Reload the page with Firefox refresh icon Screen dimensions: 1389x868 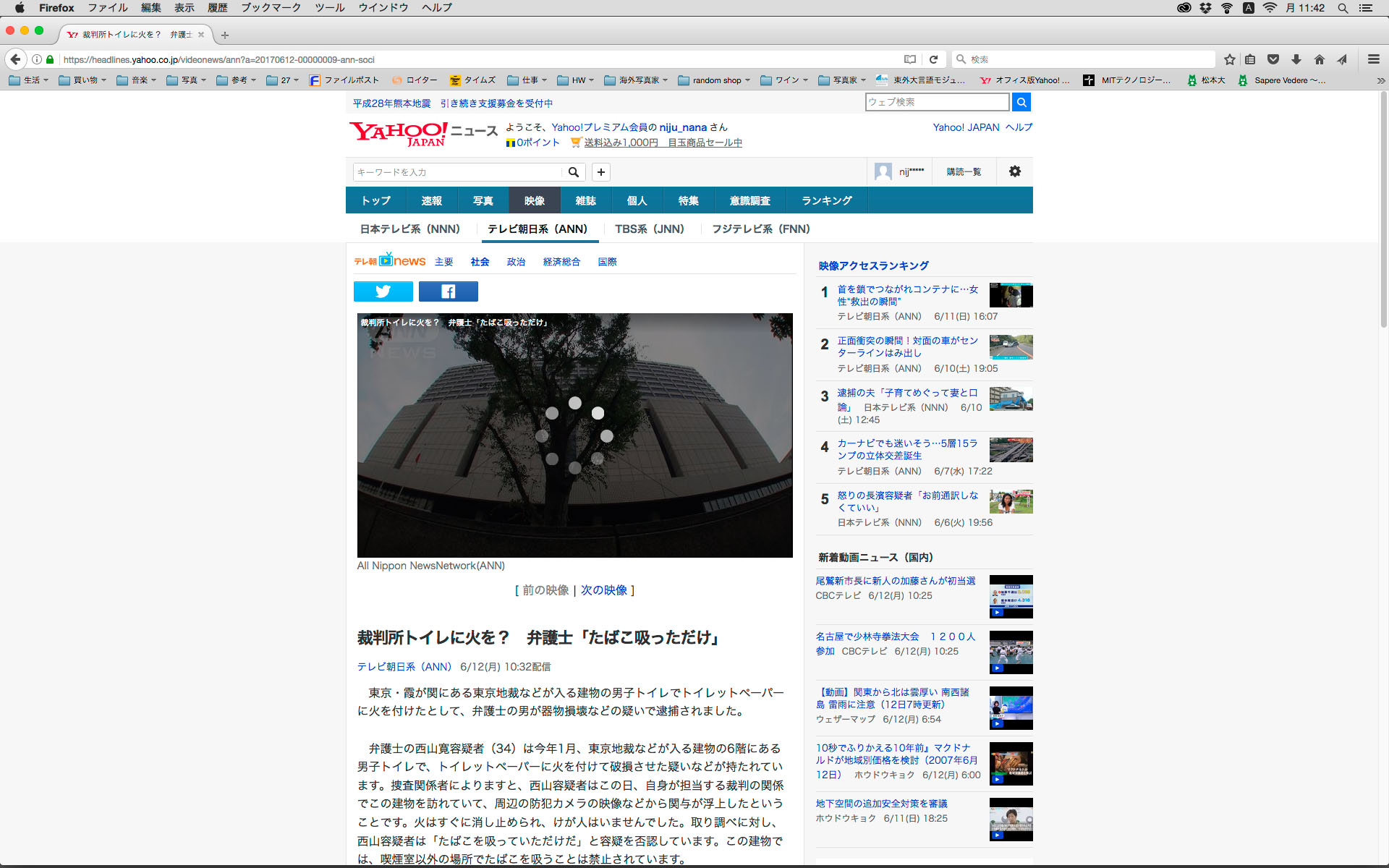tap(933, 59)
